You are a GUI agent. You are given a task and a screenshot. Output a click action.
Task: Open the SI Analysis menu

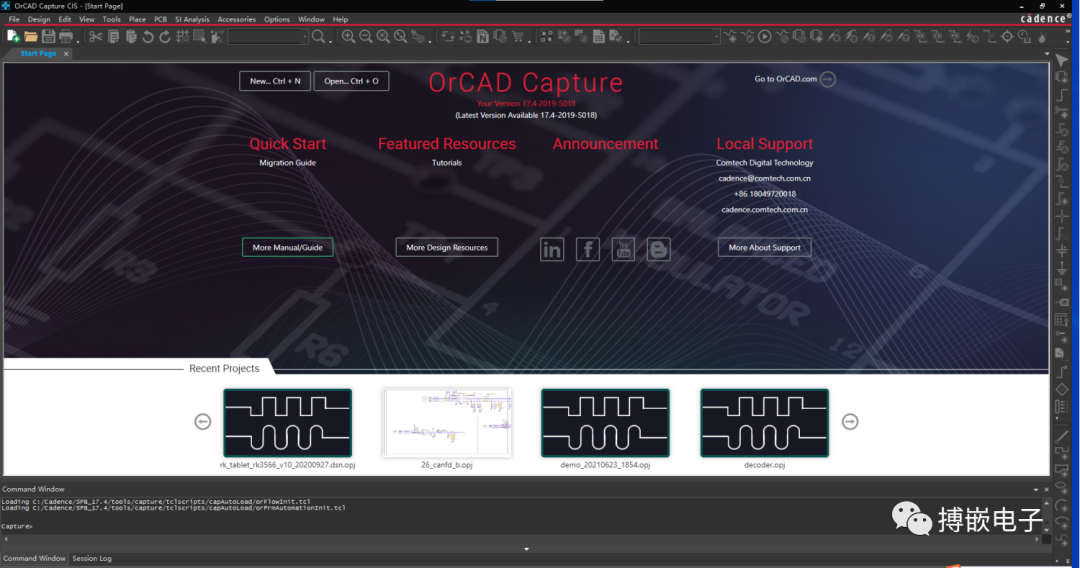click(x=192, y=19)
